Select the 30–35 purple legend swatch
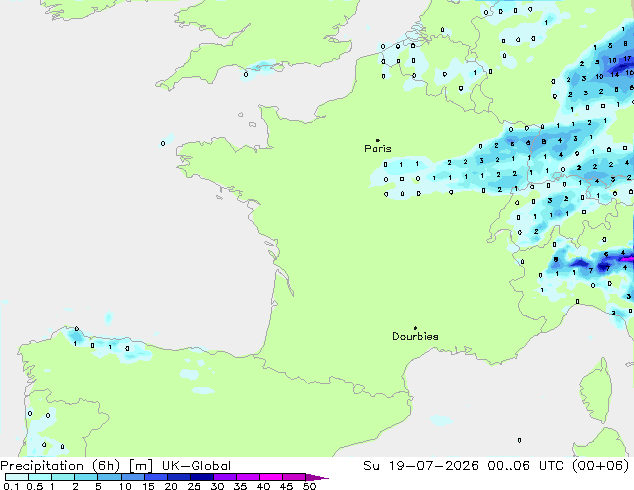 (225, 477)
